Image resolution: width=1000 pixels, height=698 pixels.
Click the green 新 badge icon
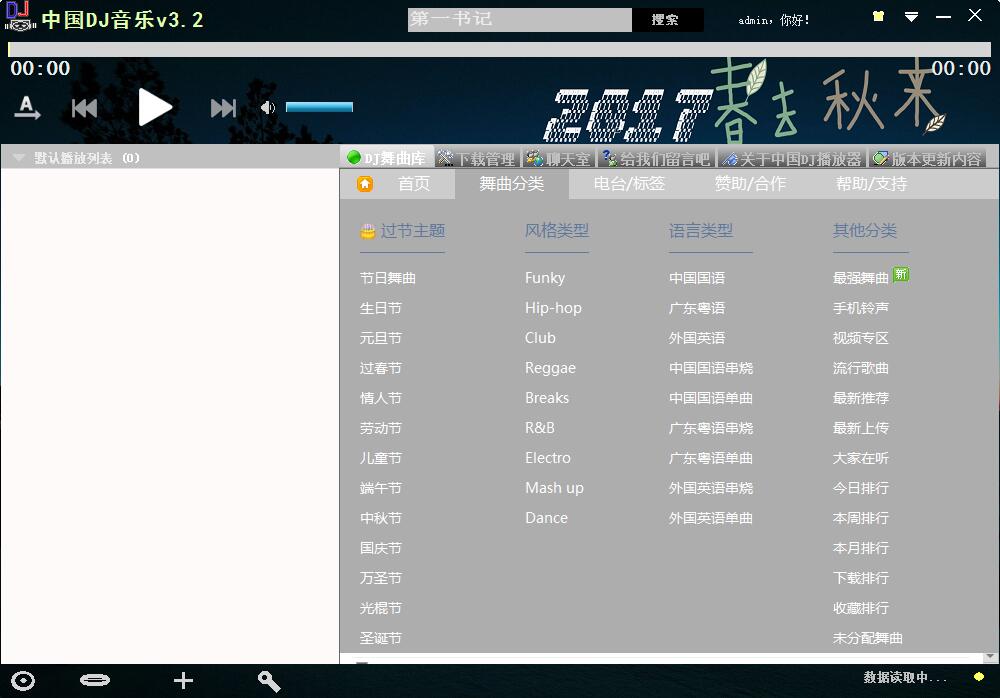pos(901,274)
